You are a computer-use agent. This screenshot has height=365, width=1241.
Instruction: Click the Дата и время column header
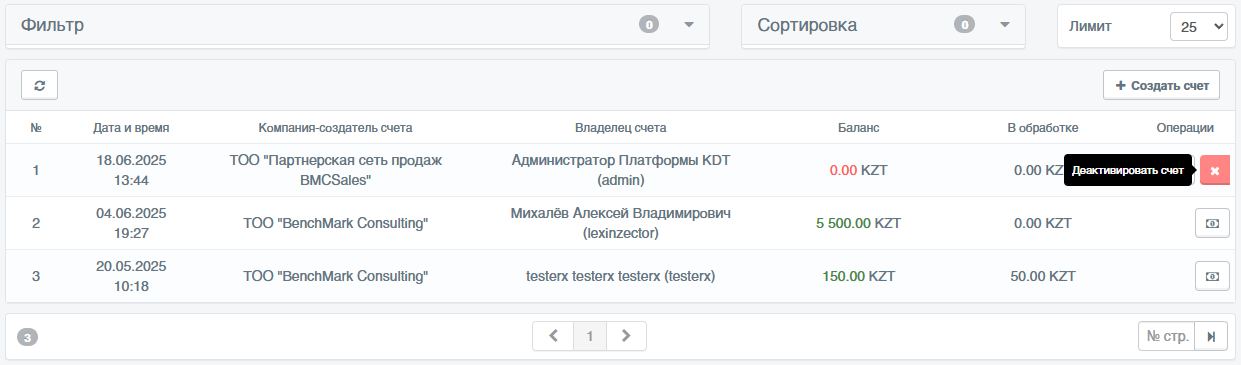click(131, 127)
